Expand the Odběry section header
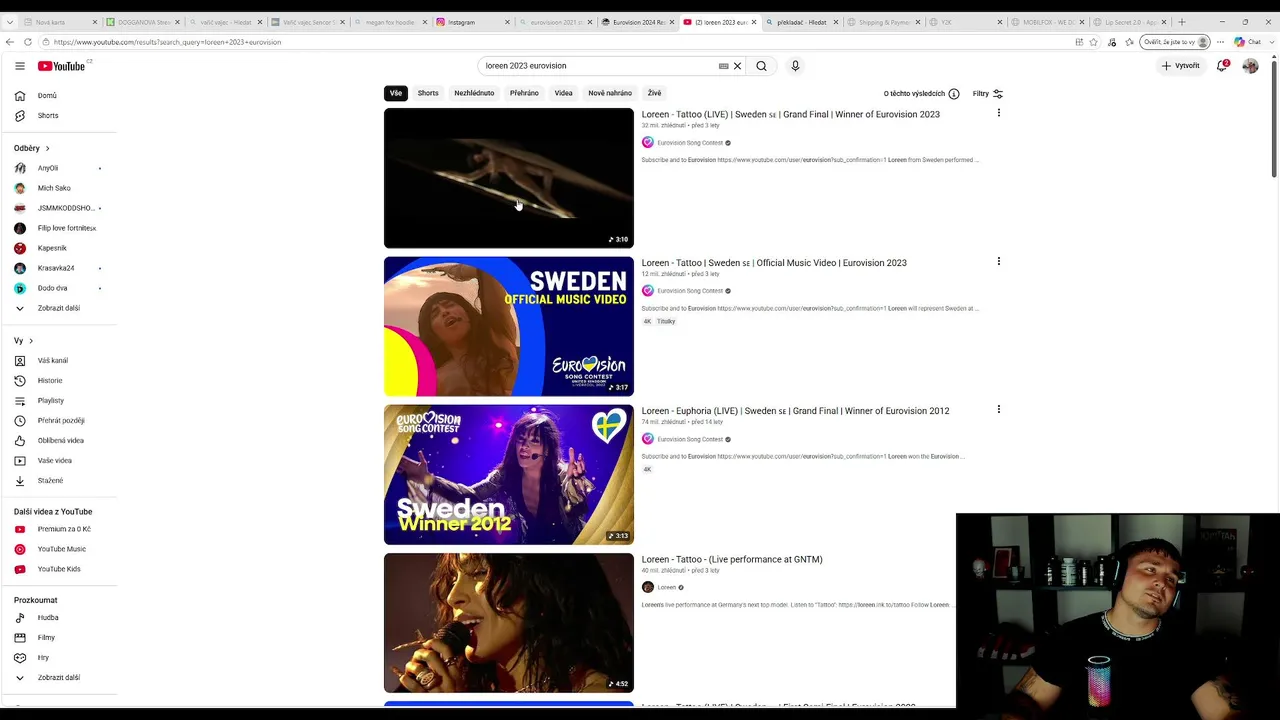1280x720 pixels. [32, 148]
